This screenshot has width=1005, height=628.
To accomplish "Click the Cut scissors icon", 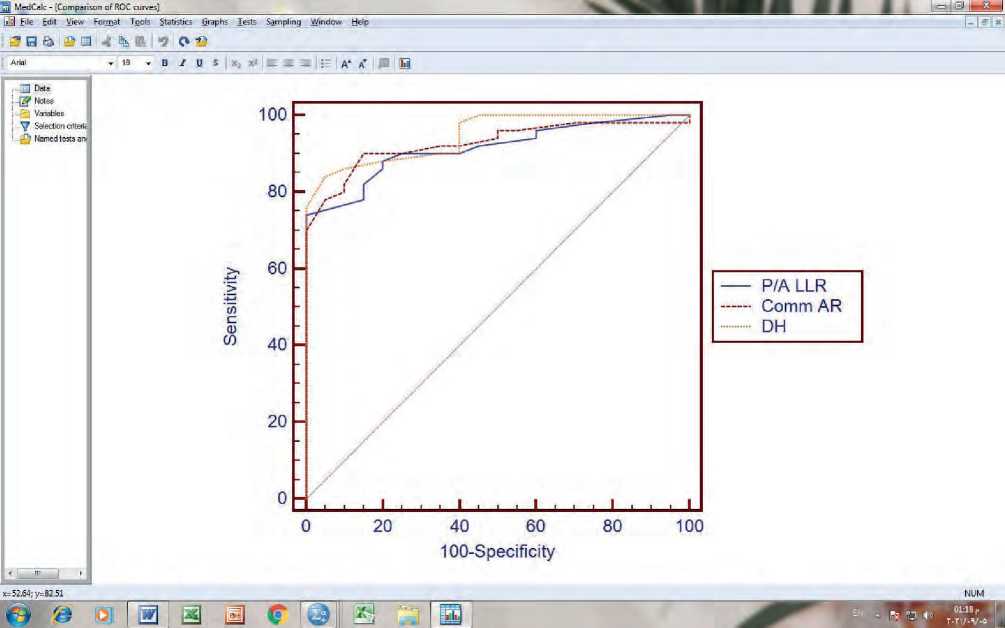I will tap(106, 42).
